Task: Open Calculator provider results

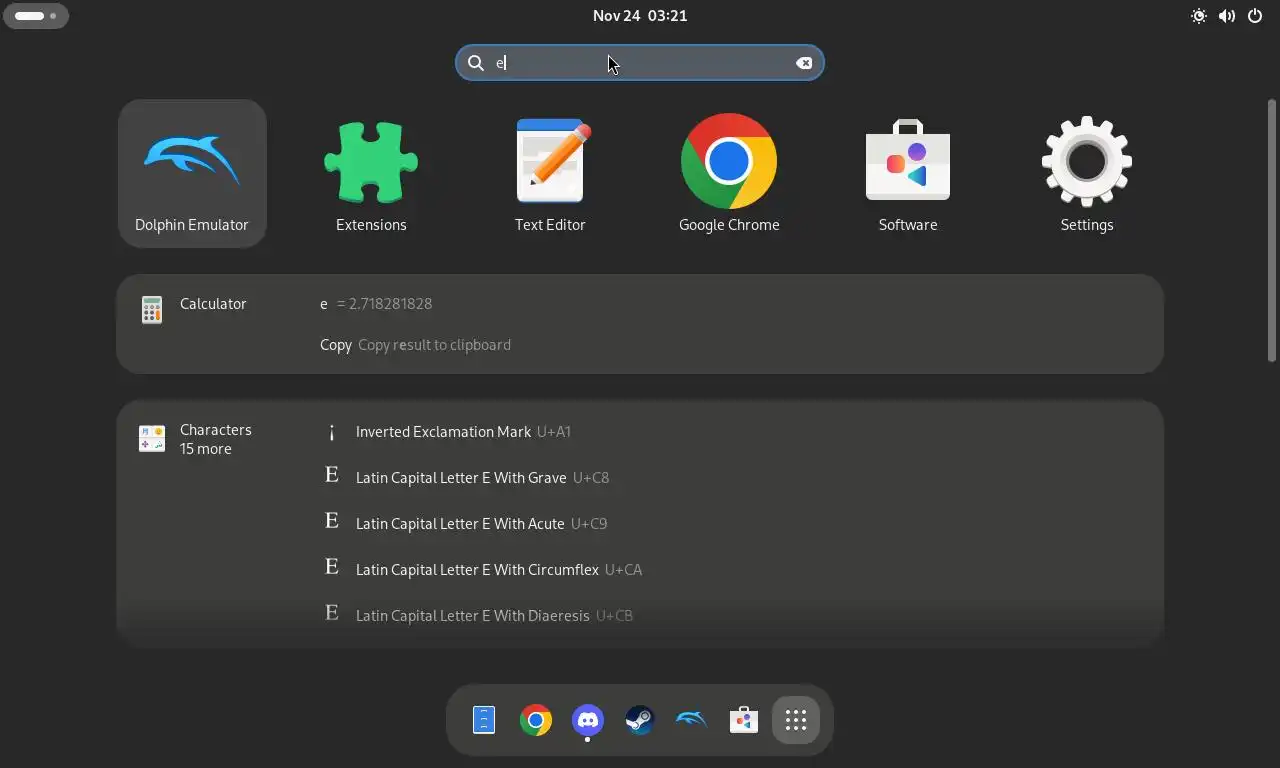Action: coord(195,310)
